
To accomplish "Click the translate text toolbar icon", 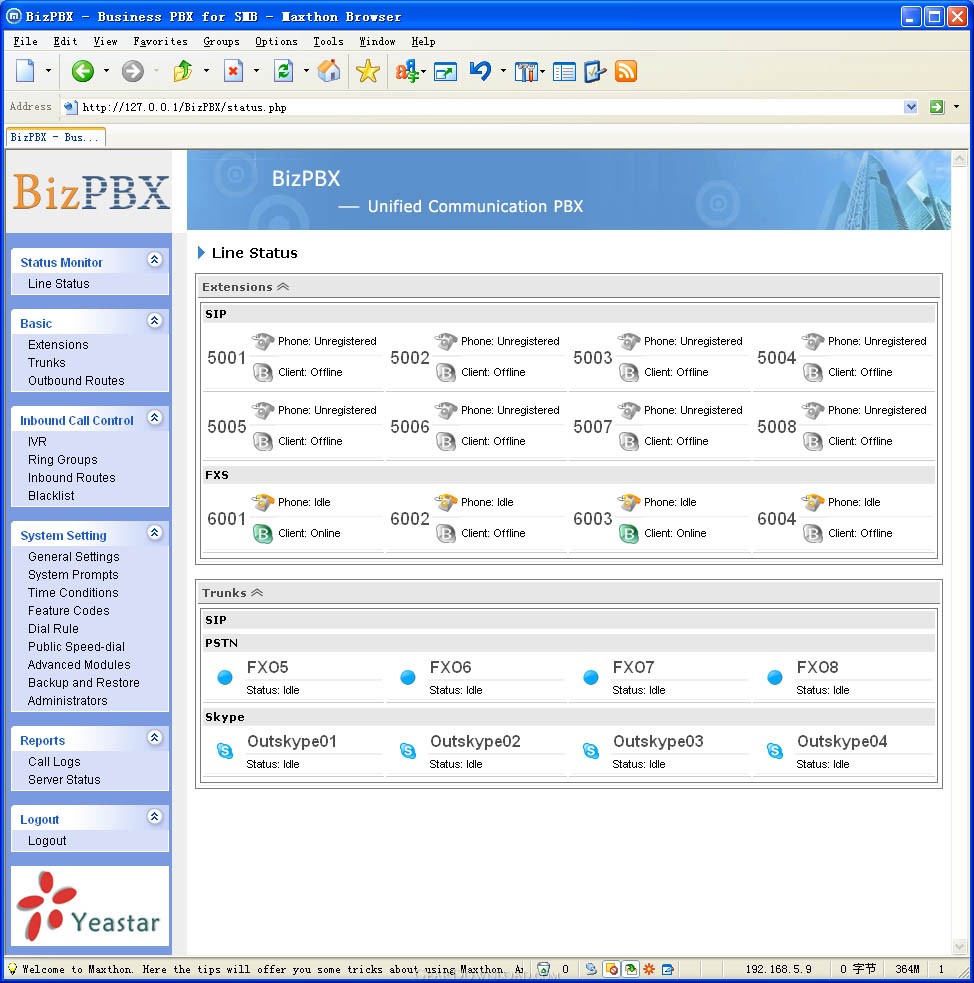I will point(407,71).
